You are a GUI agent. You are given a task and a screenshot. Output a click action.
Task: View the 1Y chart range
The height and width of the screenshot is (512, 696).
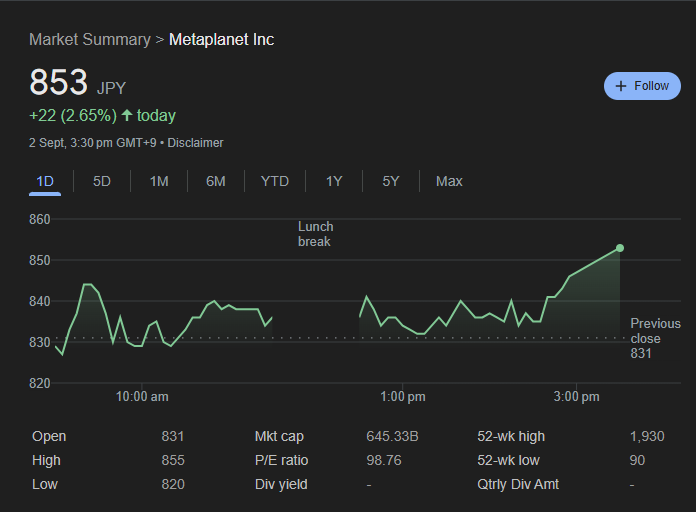[334, 181]
